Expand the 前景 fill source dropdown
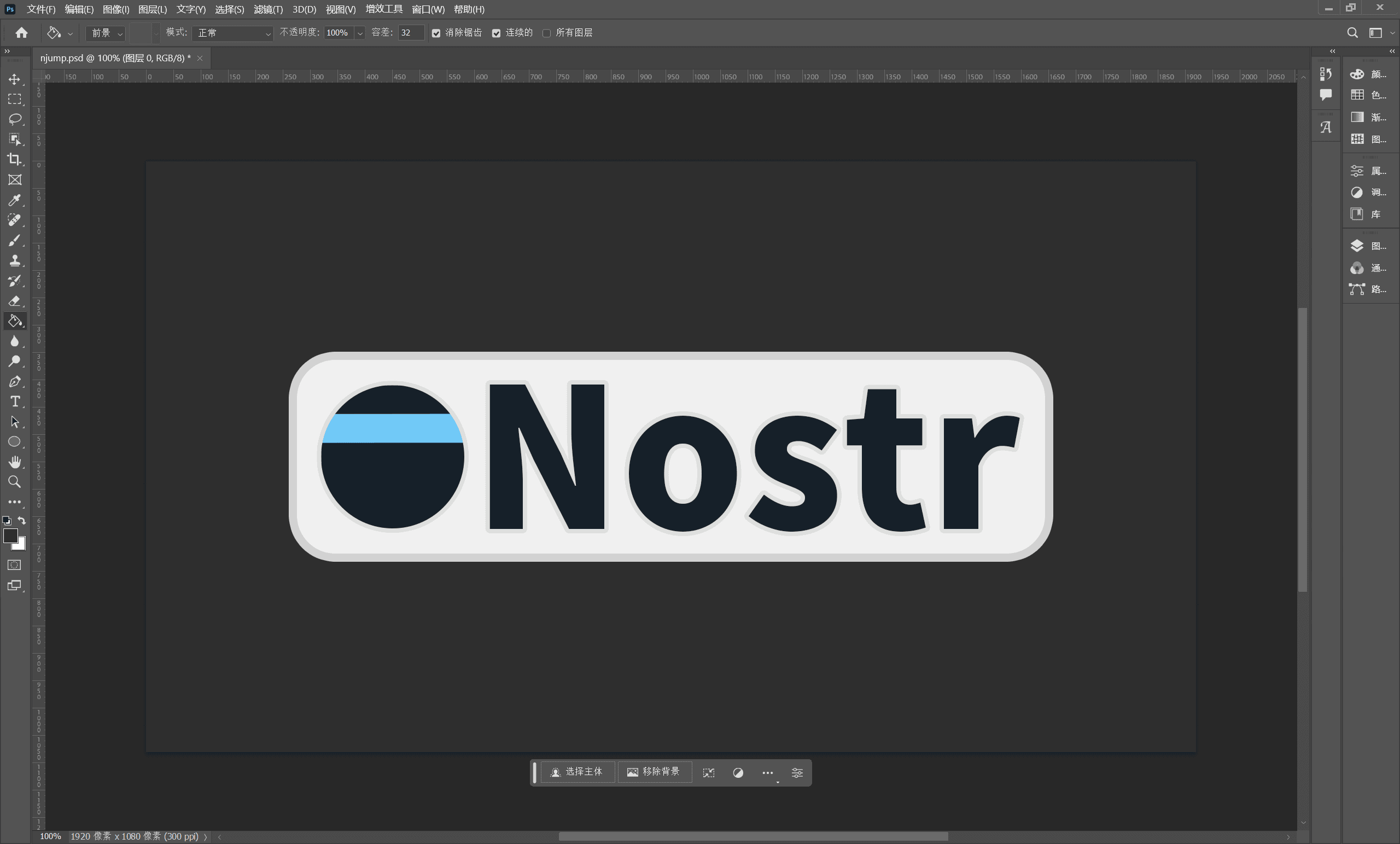This screenshot has height=844, width=1400. 106,33
